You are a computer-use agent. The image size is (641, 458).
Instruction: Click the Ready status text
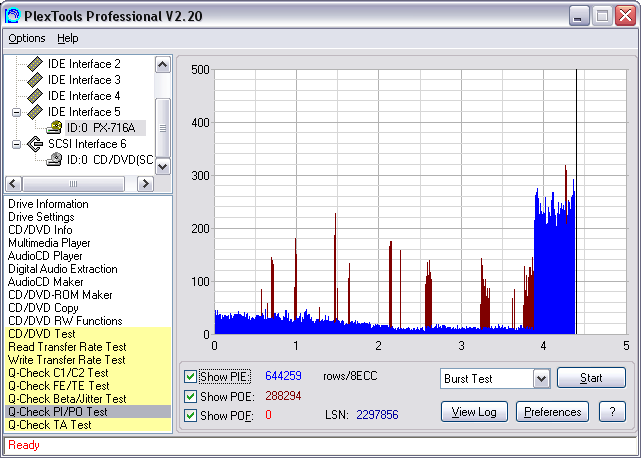[x=24, y=445]
